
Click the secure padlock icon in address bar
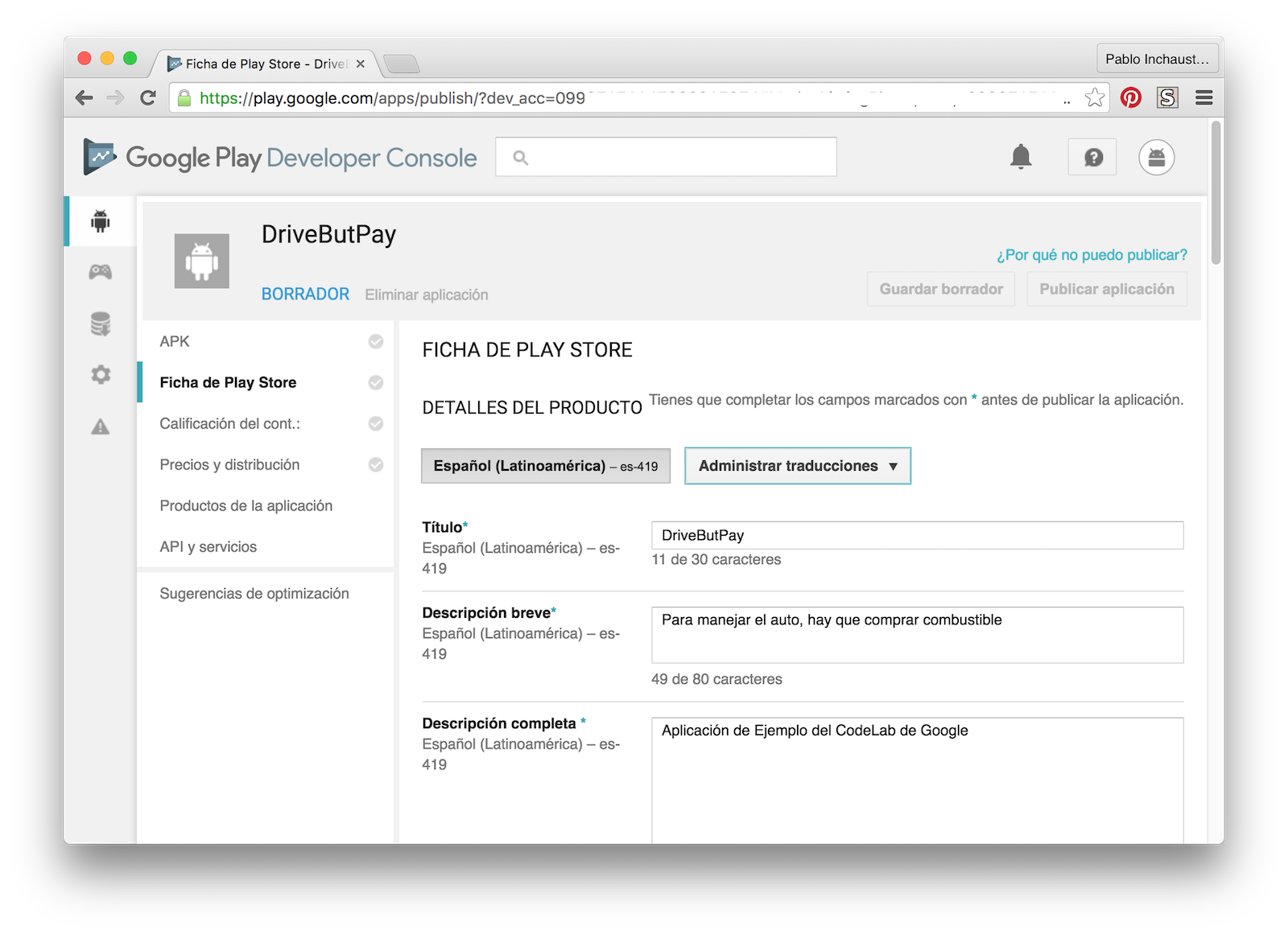point(184,98)
